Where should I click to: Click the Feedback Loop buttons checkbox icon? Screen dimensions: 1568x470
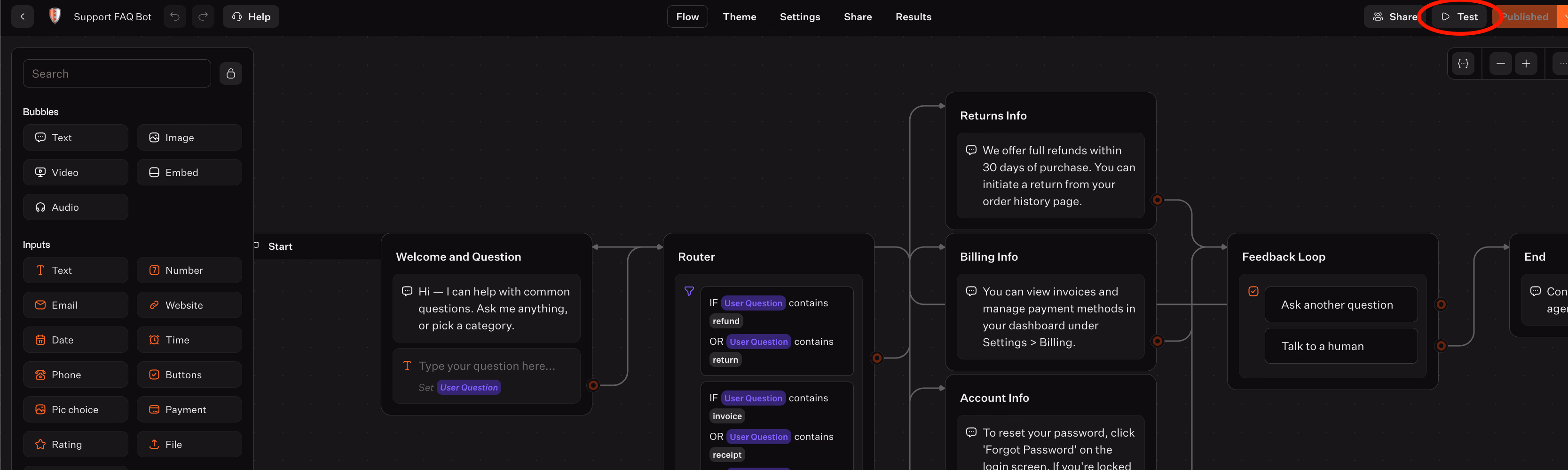coord(1253,292)
